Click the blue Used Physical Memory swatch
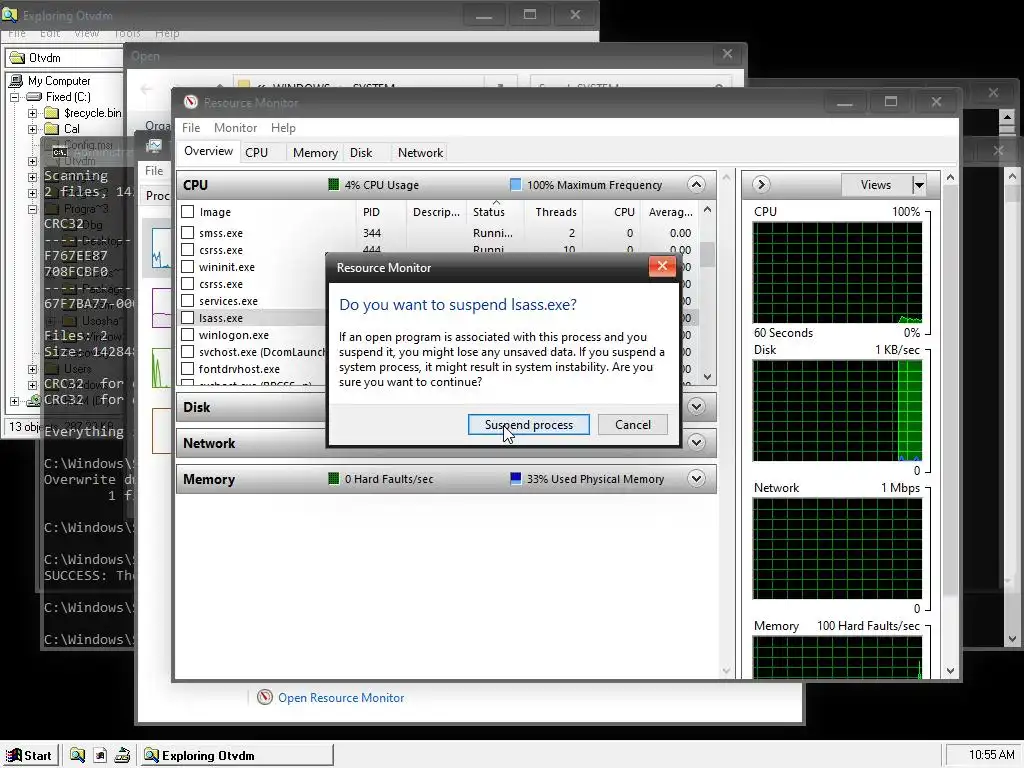This screenshot has width=1024, height=768. point(515,479)
